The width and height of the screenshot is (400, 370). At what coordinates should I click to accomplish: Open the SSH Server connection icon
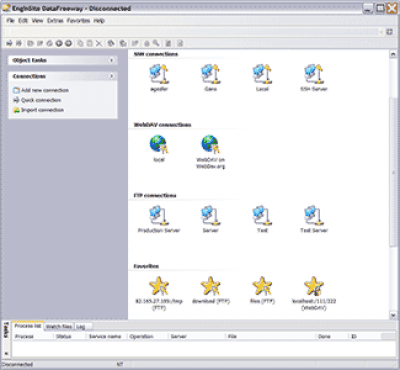(x=314, y=74)
